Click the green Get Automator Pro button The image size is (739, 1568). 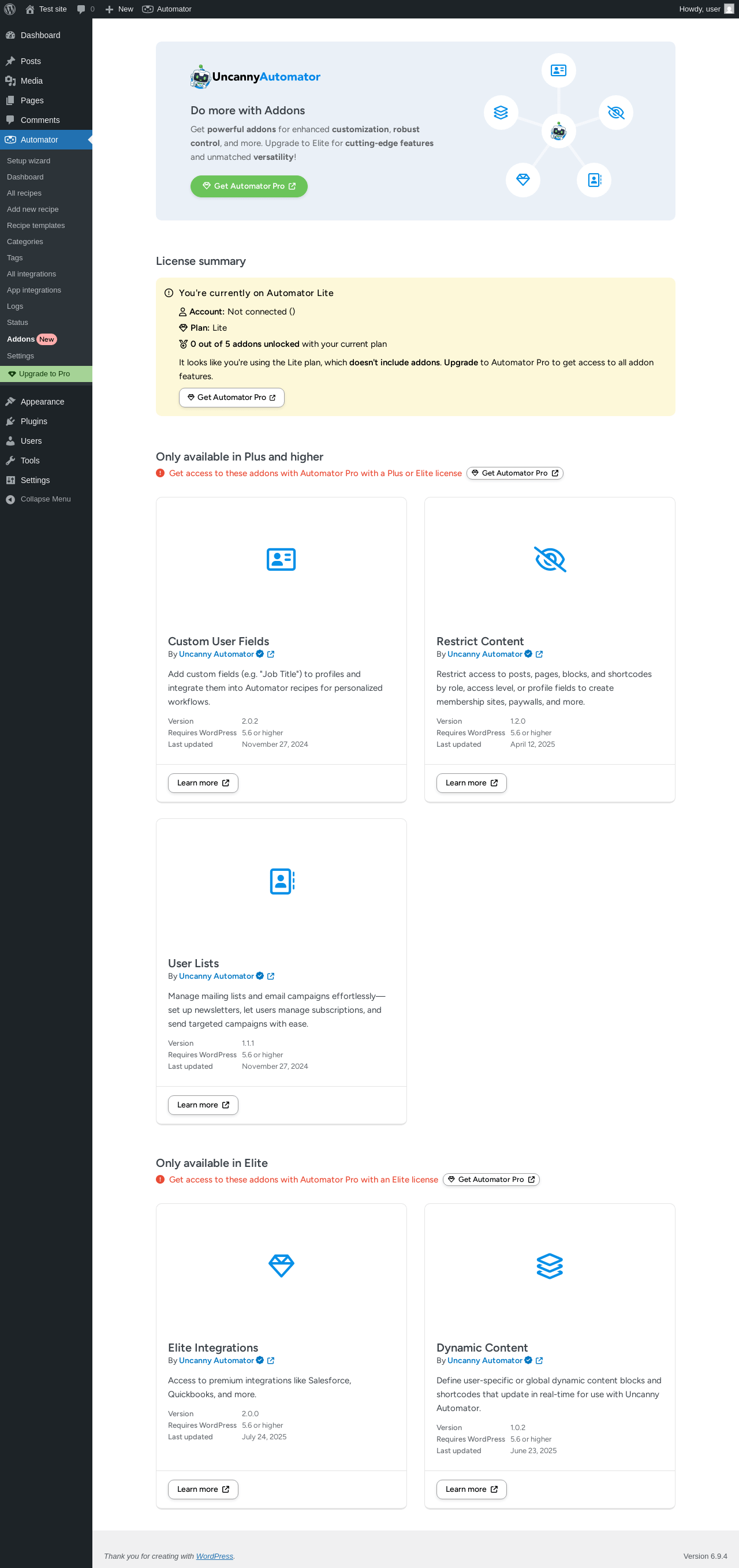[248, 186]
